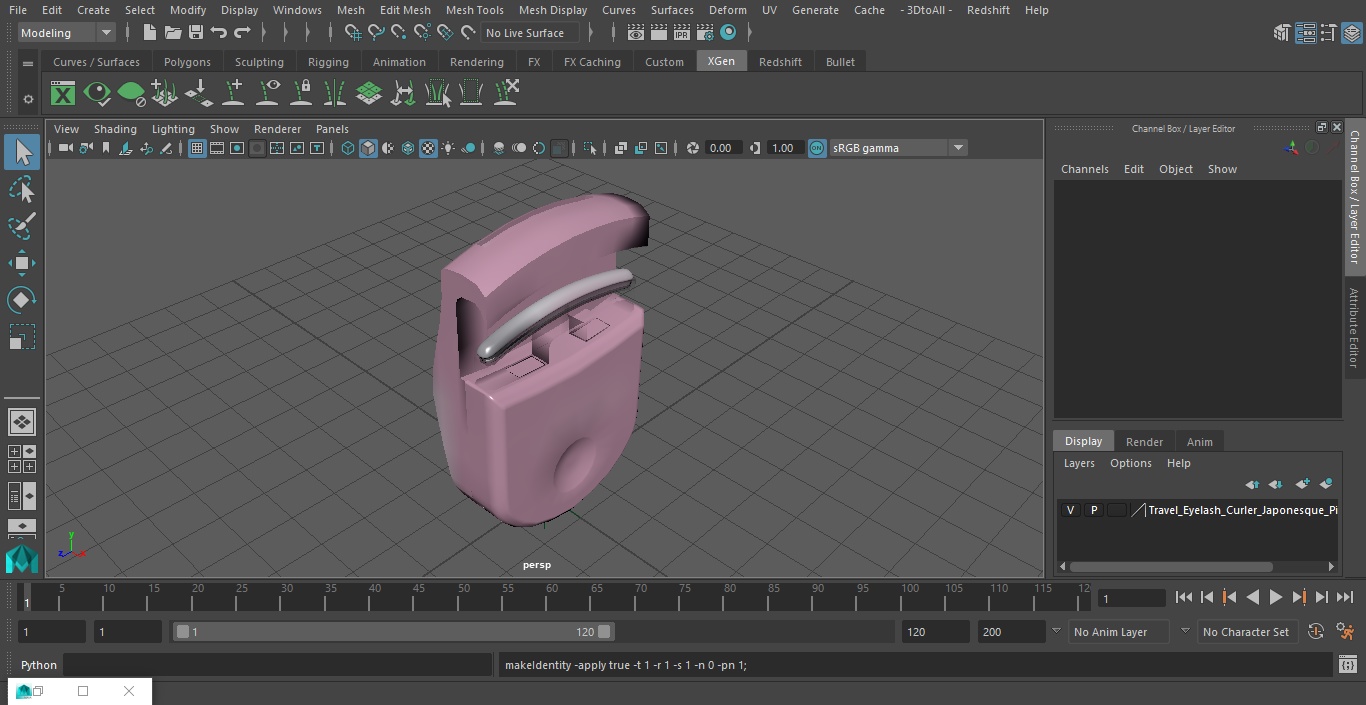
Task: Open the XGen window shelf icon
Action: [x=63, y=94]
